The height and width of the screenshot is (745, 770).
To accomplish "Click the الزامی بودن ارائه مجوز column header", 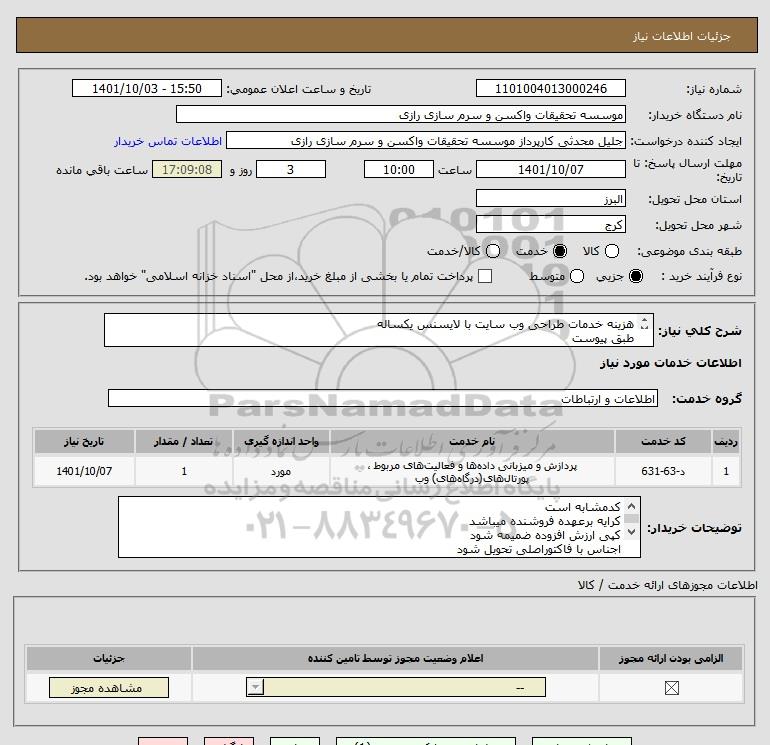I will click(671, 658).
